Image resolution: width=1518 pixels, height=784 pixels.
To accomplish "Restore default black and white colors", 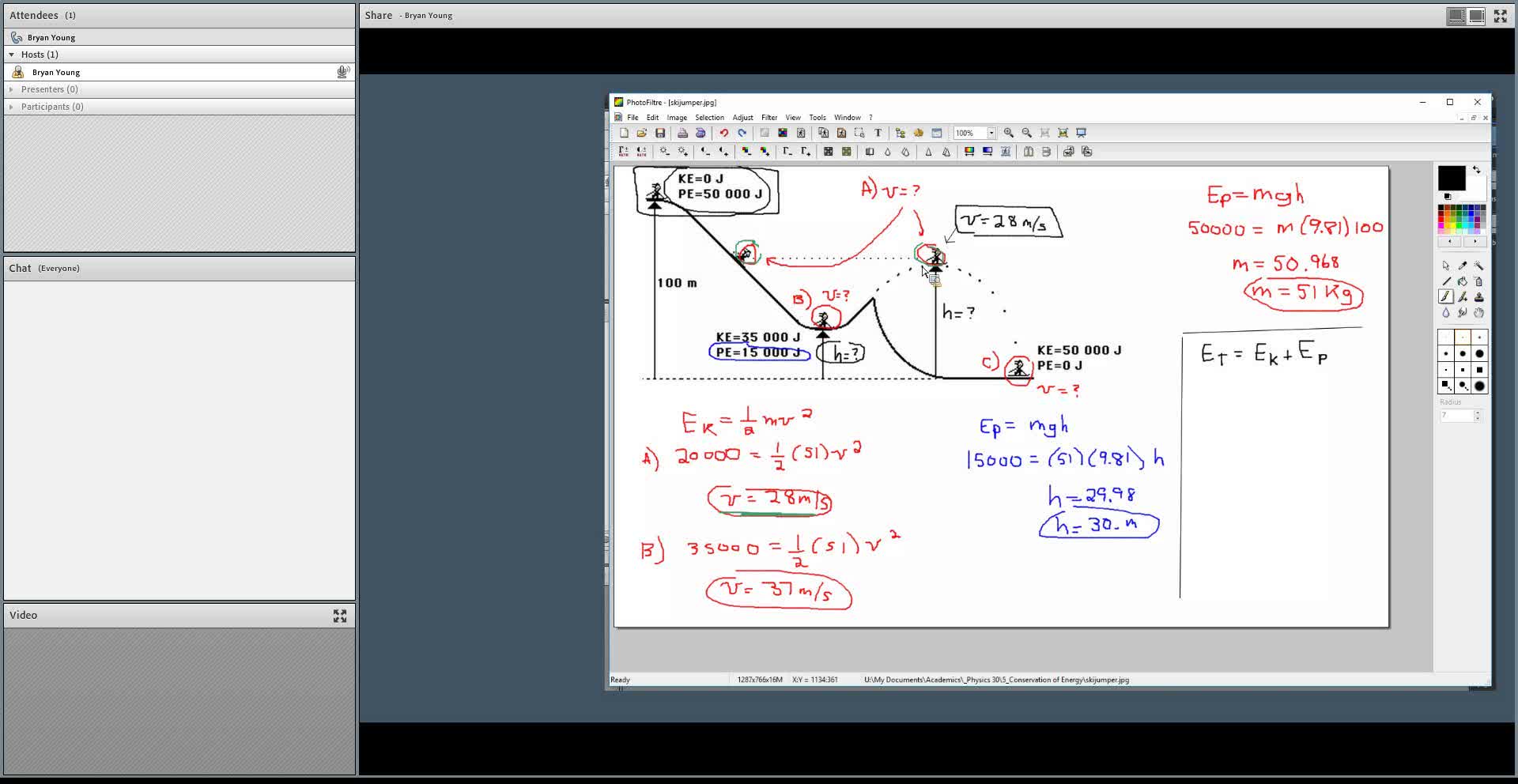I will point(1448,196).
